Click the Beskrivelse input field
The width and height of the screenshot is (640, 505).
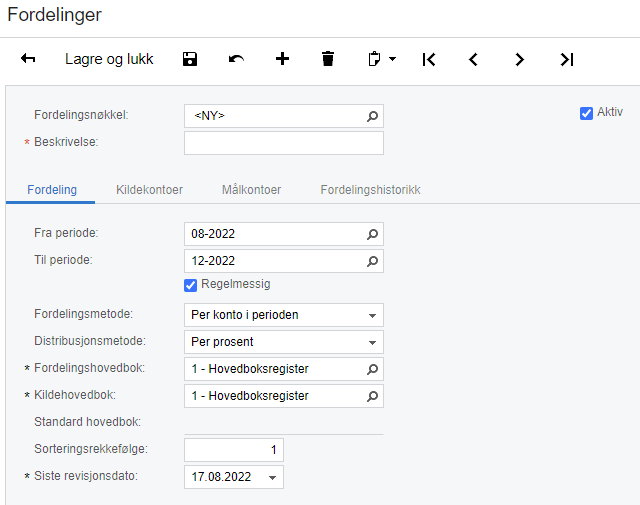click(284, 143)
